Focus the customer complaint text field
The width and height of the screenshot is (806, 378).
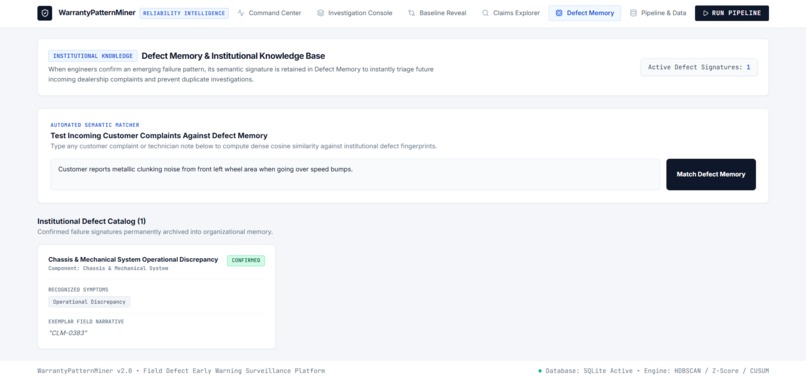coord(355,174)
